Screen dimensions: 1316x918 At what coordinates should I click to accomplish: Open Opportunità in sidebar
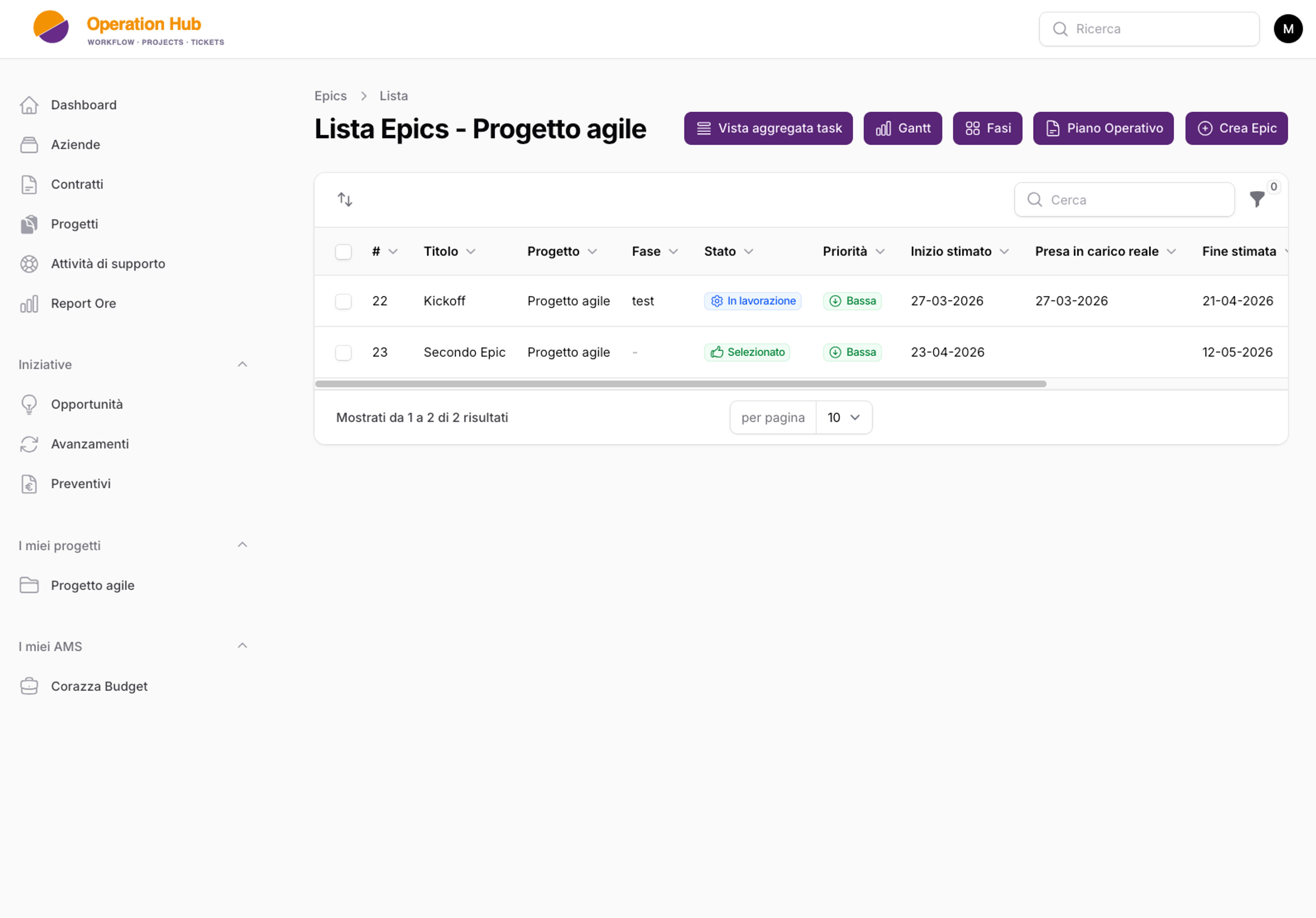click(x=87, y=405)
